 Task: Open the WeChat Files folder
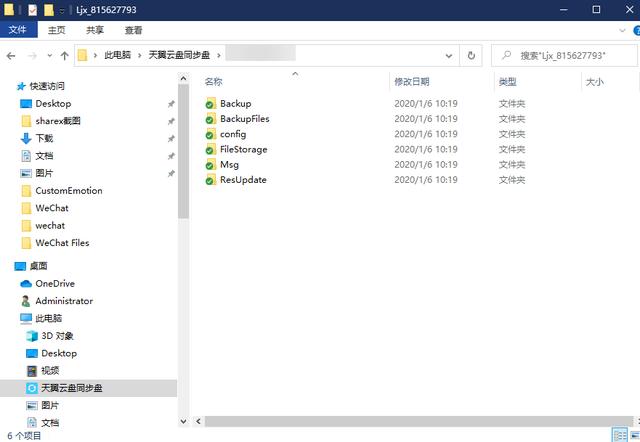(62, 243)
